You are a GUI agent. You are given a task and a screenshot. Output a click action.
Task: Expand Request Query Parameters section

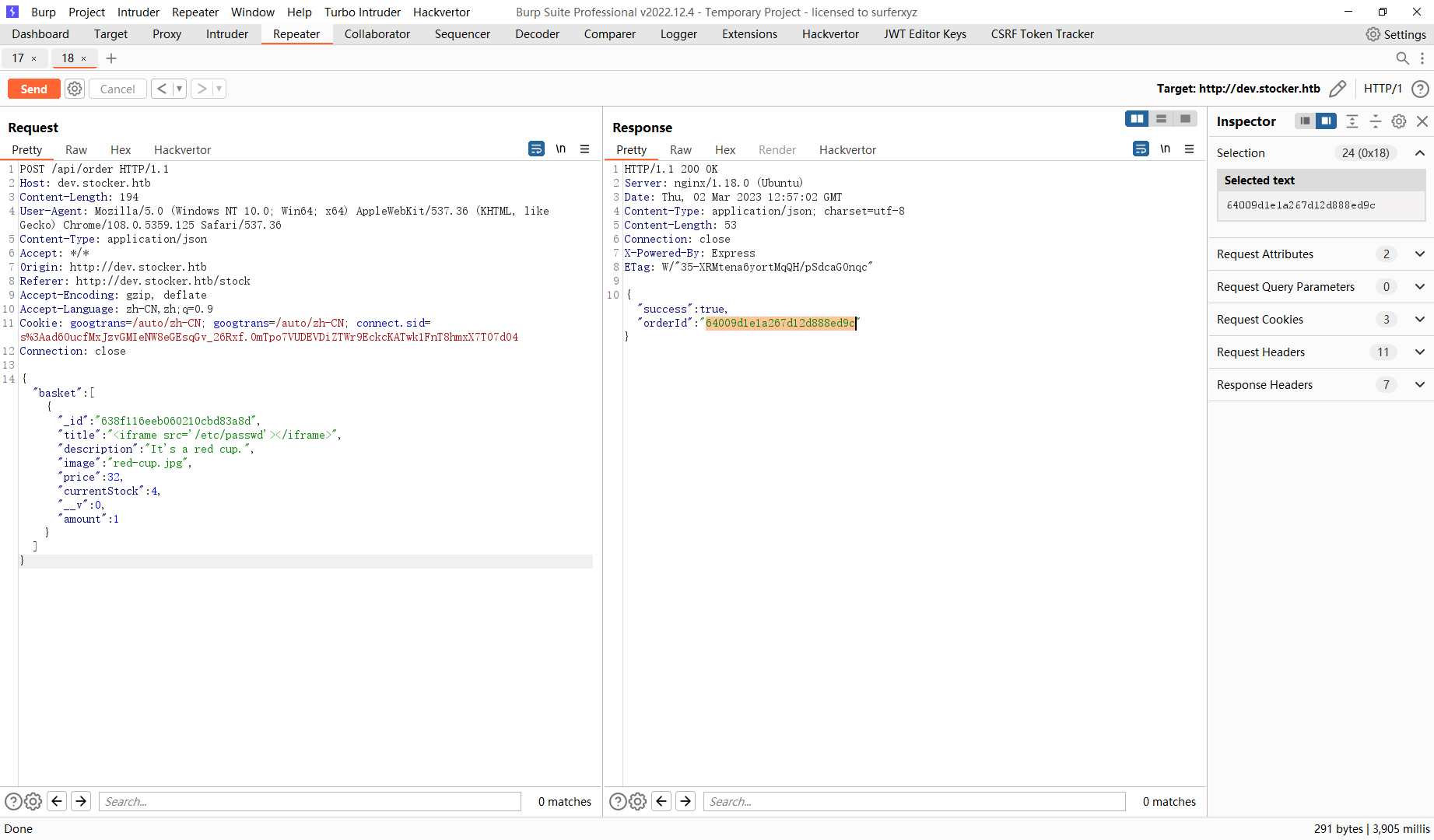(1420, 287)
